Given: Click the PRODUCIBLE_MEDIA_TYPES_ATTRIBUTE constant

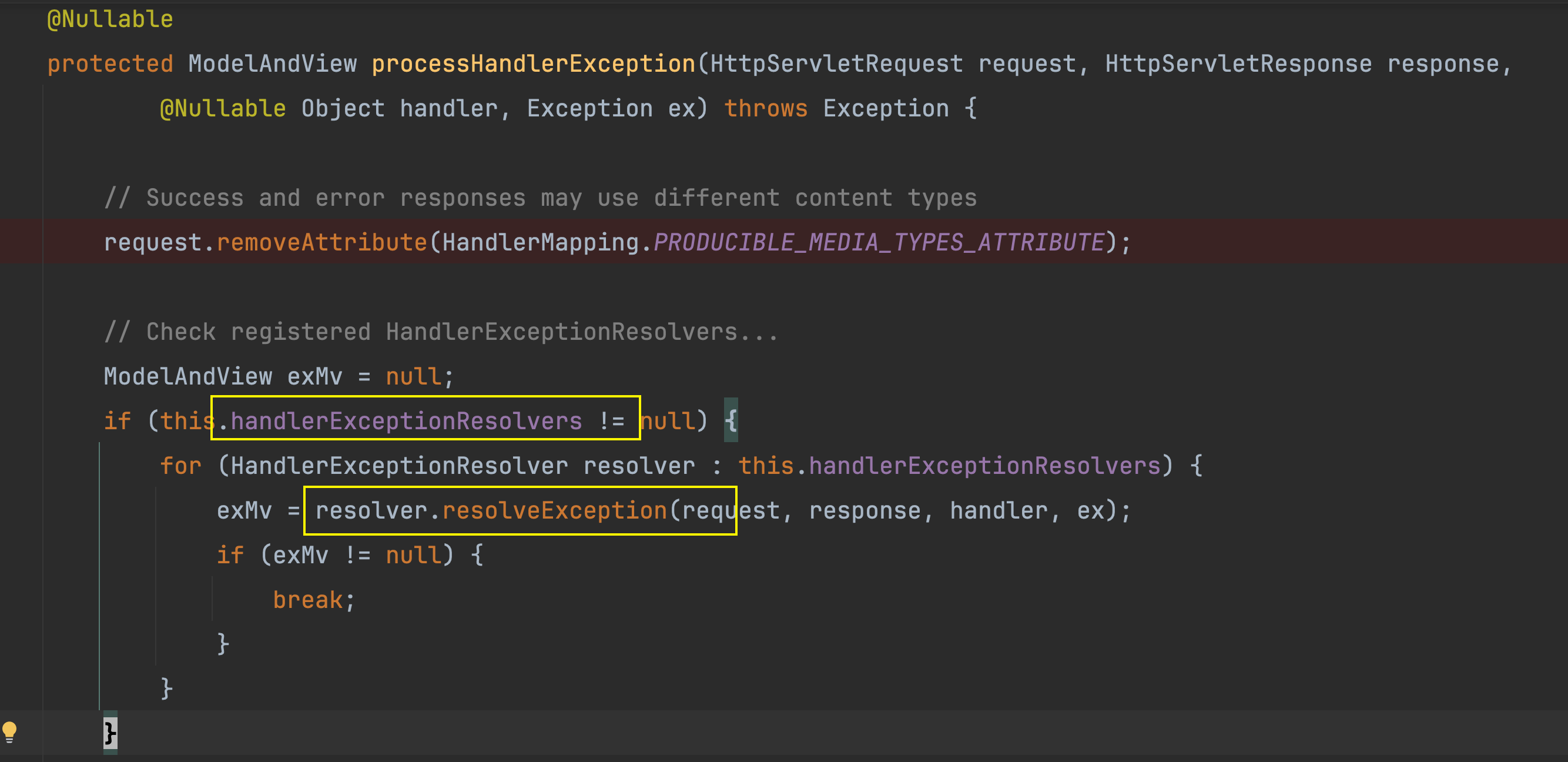Looking at the screenshot, I should pyautogui.click(x=879, y=242).
